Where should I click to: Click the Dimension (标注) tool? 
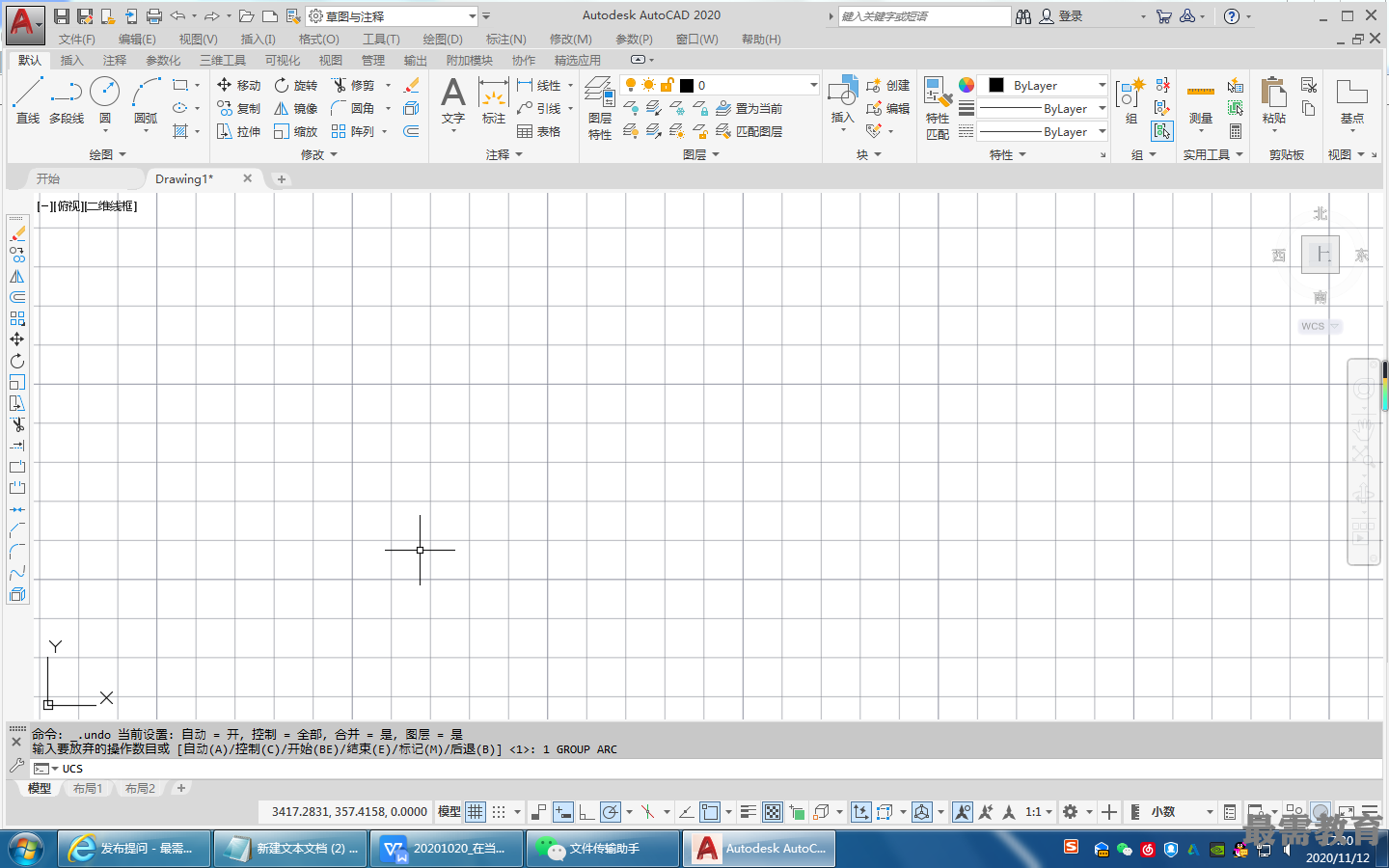[x=494, y=100]
